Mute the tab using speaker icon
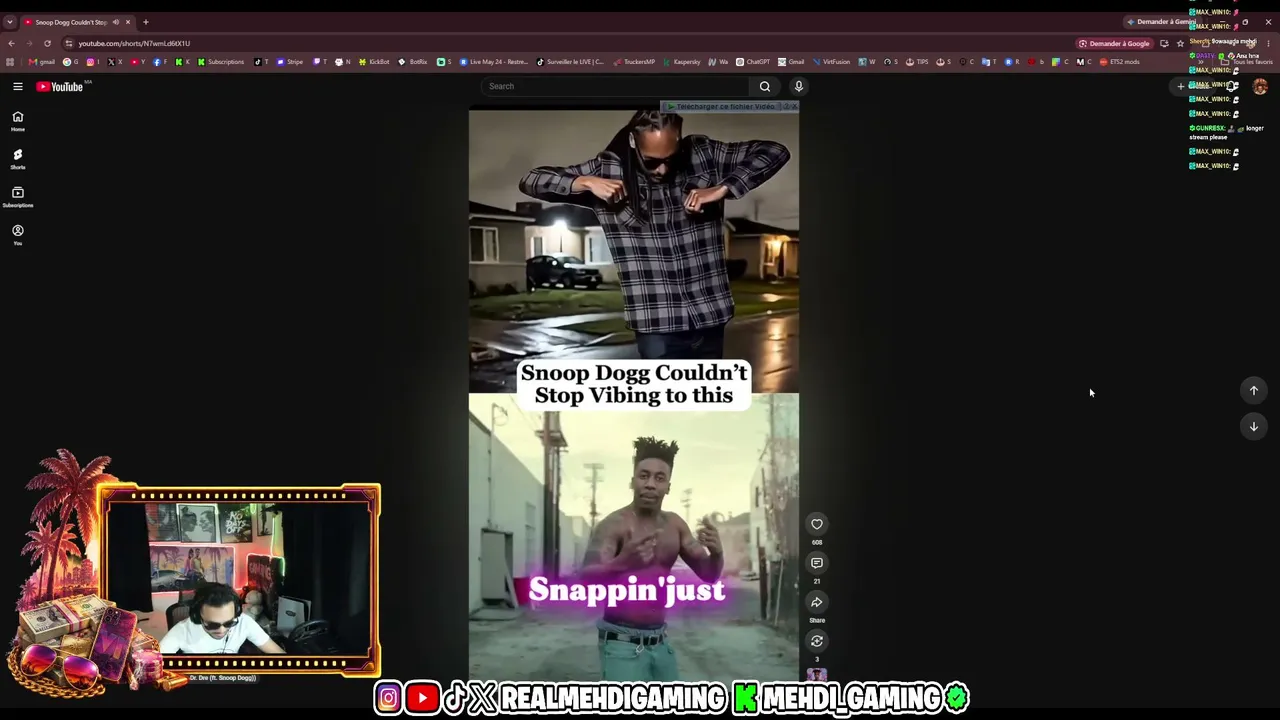Viewport: 1280px width, 720px height. coord(116,22)
